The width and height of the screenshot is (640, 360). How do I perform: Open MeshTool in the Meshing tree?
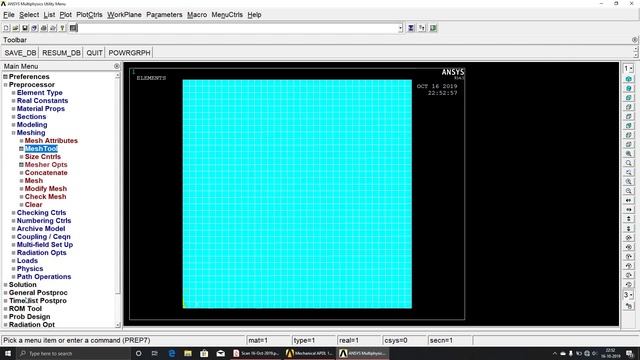(41, 149)
